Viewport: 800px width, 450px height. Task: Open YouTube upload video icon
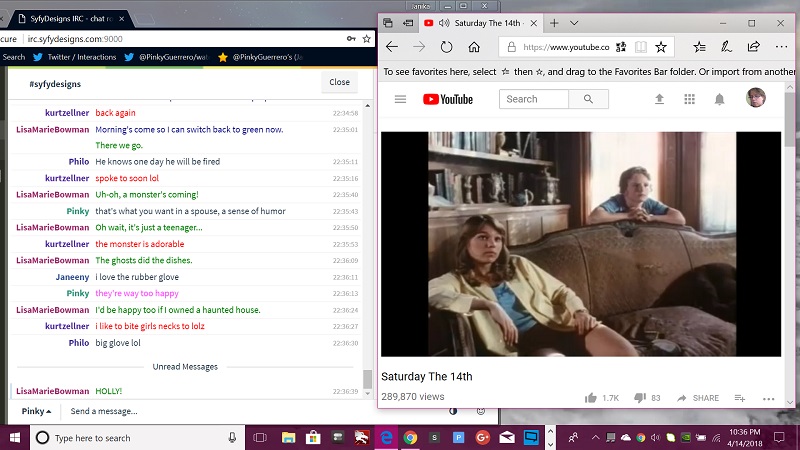coord(659,99)
